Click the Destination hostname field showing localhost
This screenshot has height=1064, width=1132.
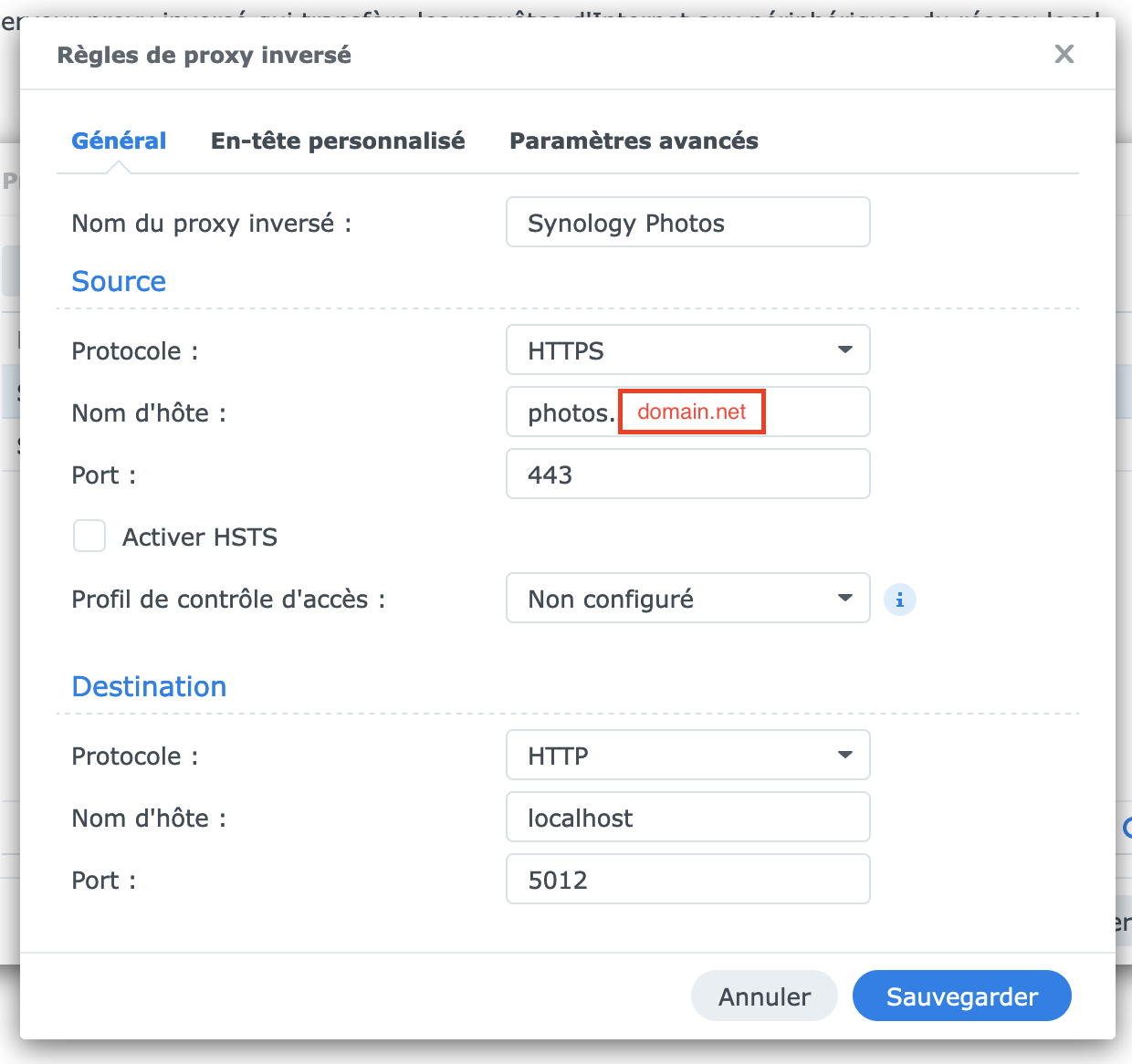pyautogui.click(x=687, y=818)
